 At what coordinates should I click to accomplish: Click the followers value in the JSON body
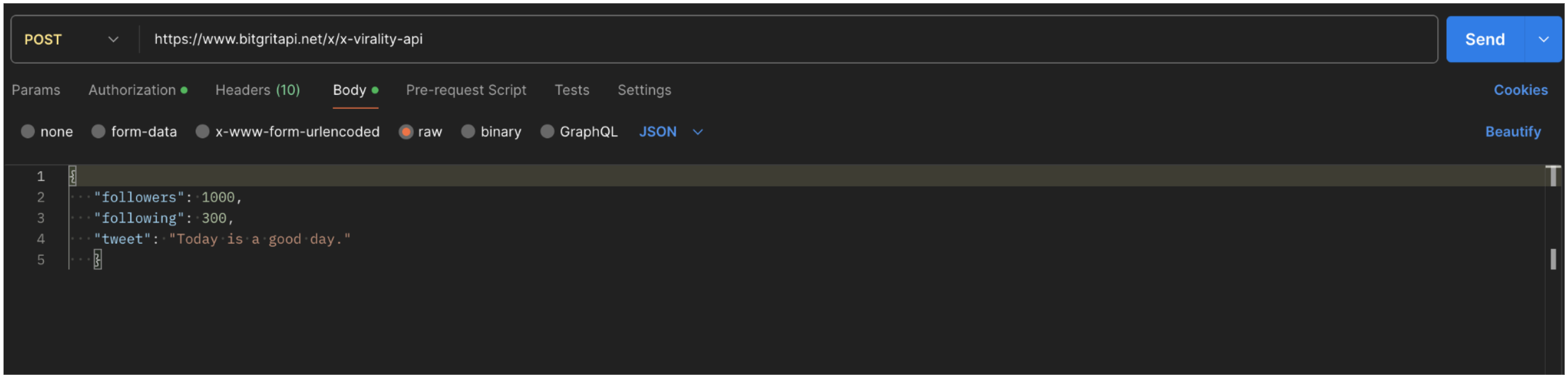(218, 197)
